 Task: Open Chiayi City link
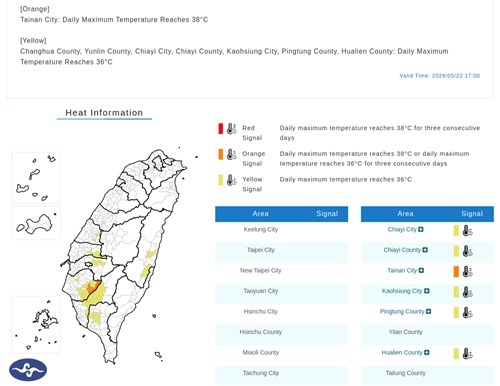[x=402, y=229]
